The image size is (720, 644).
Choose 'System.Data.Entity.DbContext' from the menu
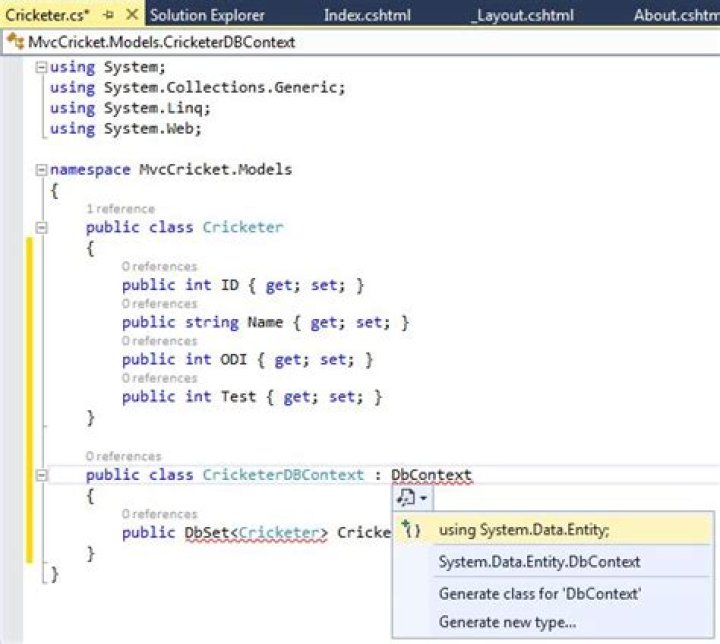pos(539,562)
